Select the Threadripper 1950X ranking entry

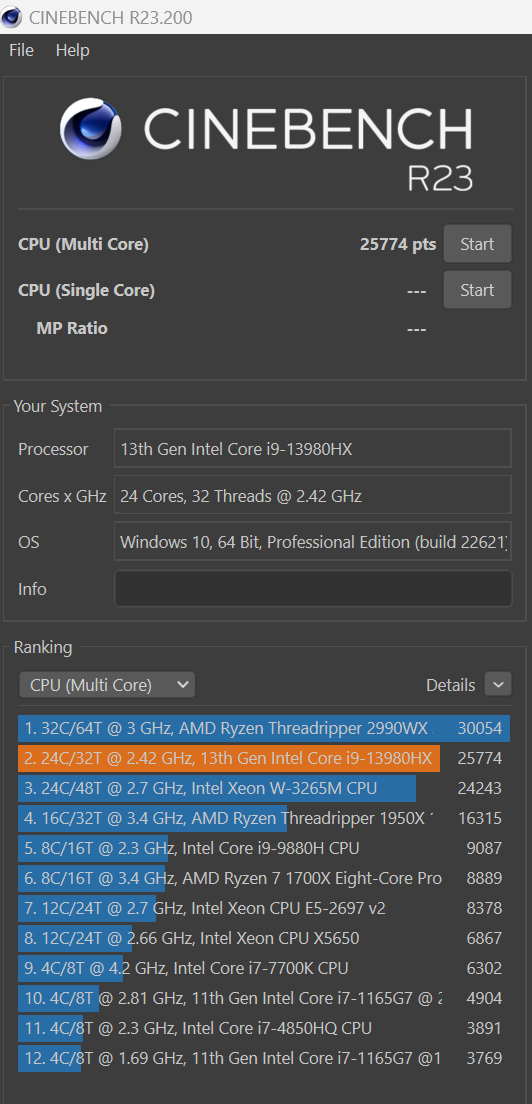click(x=265, y=818)
